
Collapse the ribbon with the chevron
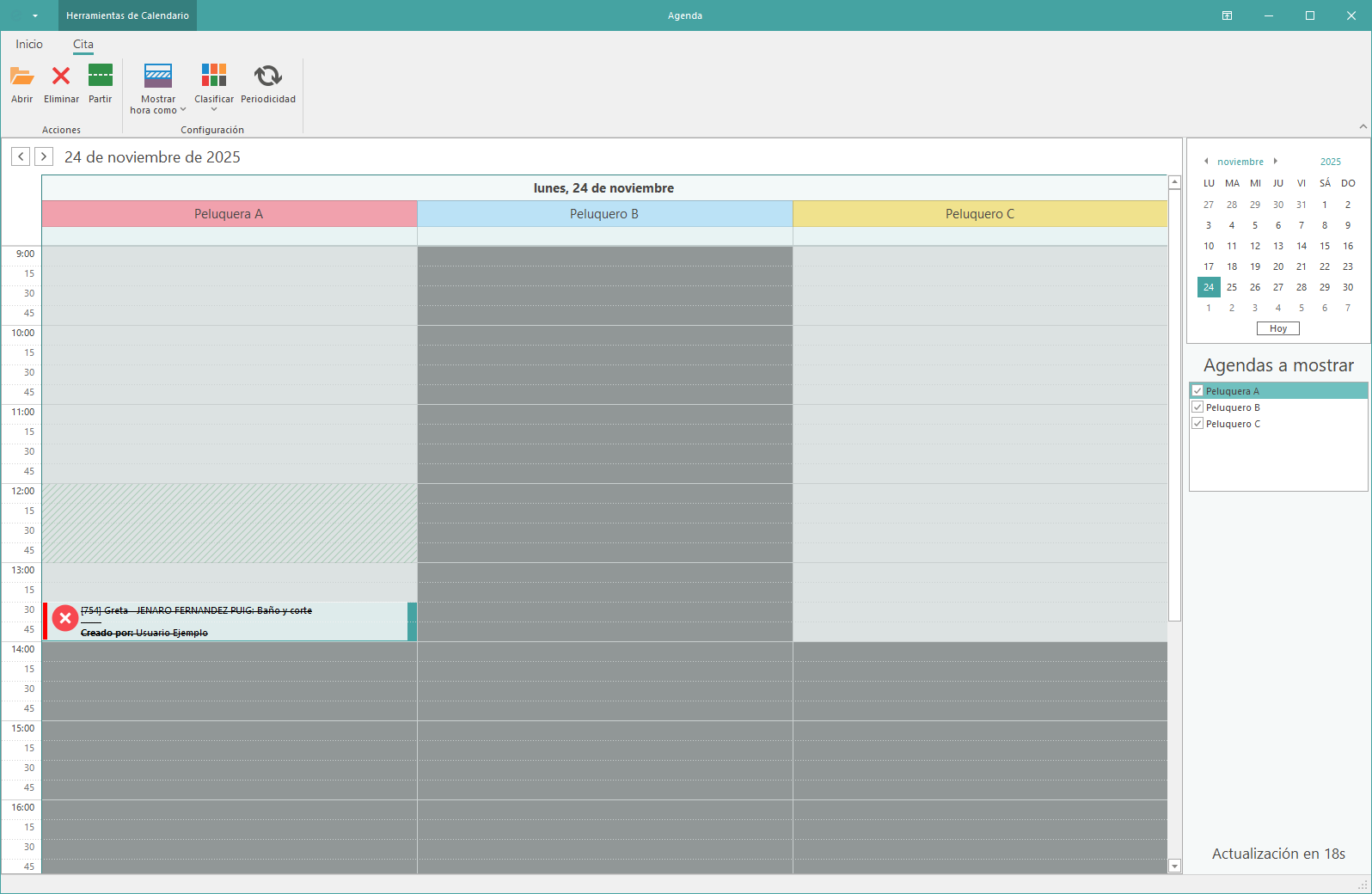pos(1363,126)
